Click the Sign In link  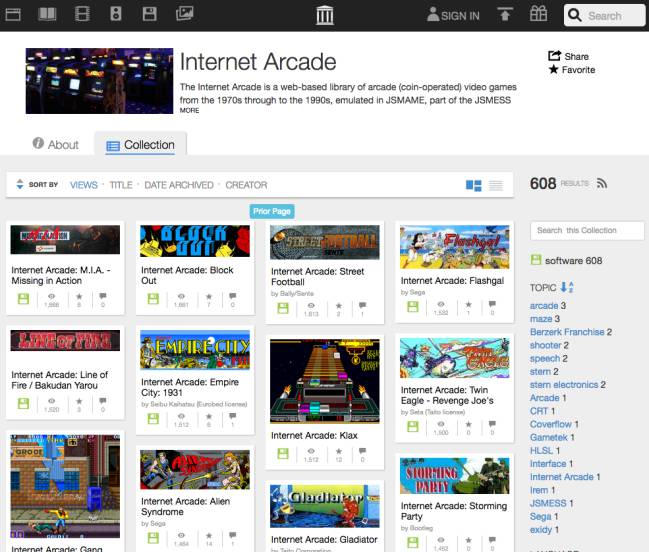460,16
